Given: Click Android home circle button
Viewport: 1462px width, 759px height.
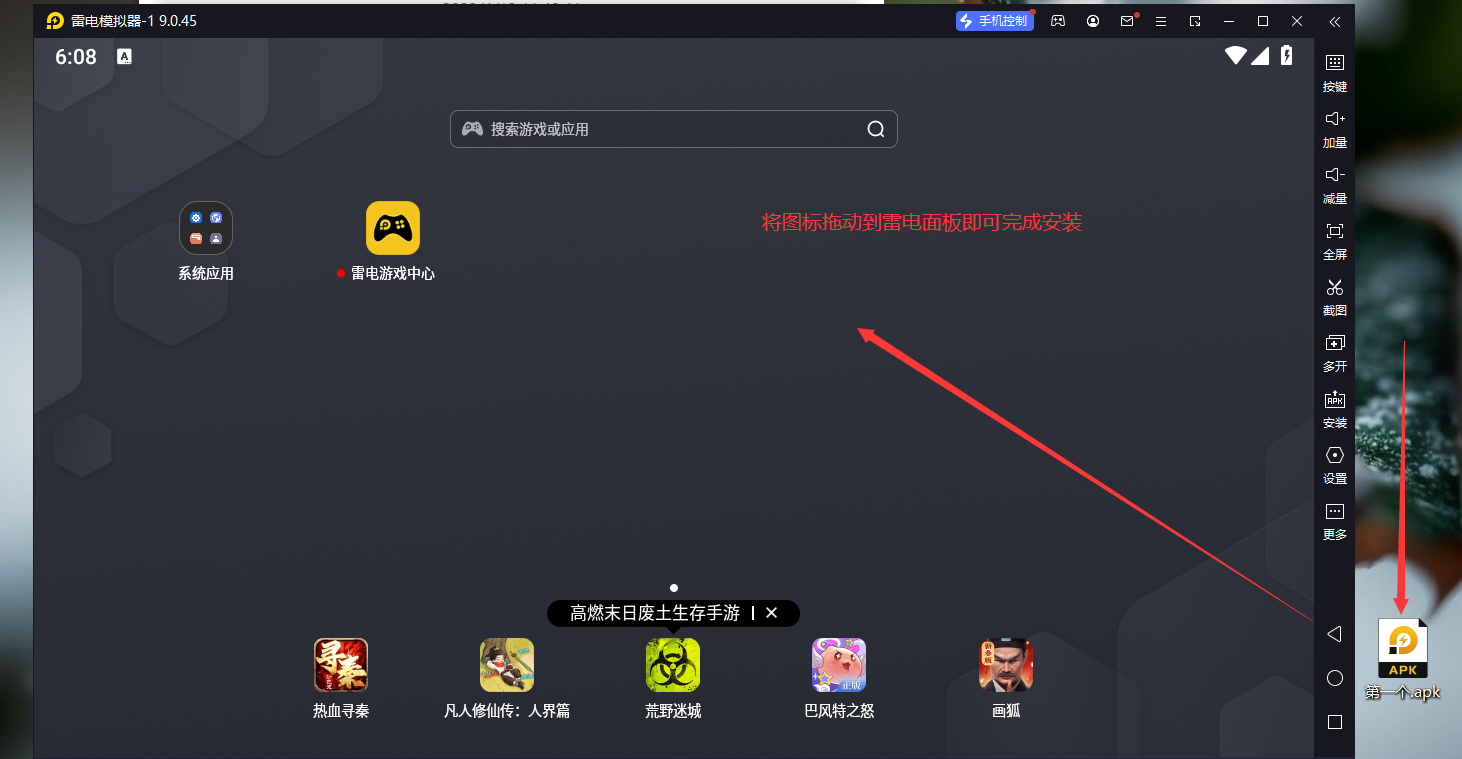Looking at the screenshot, I should (x=1334, y=678).
